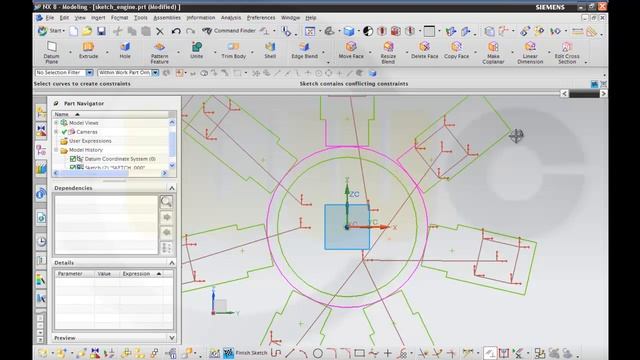Click the Redo arrow icon

tap(190, 31)
